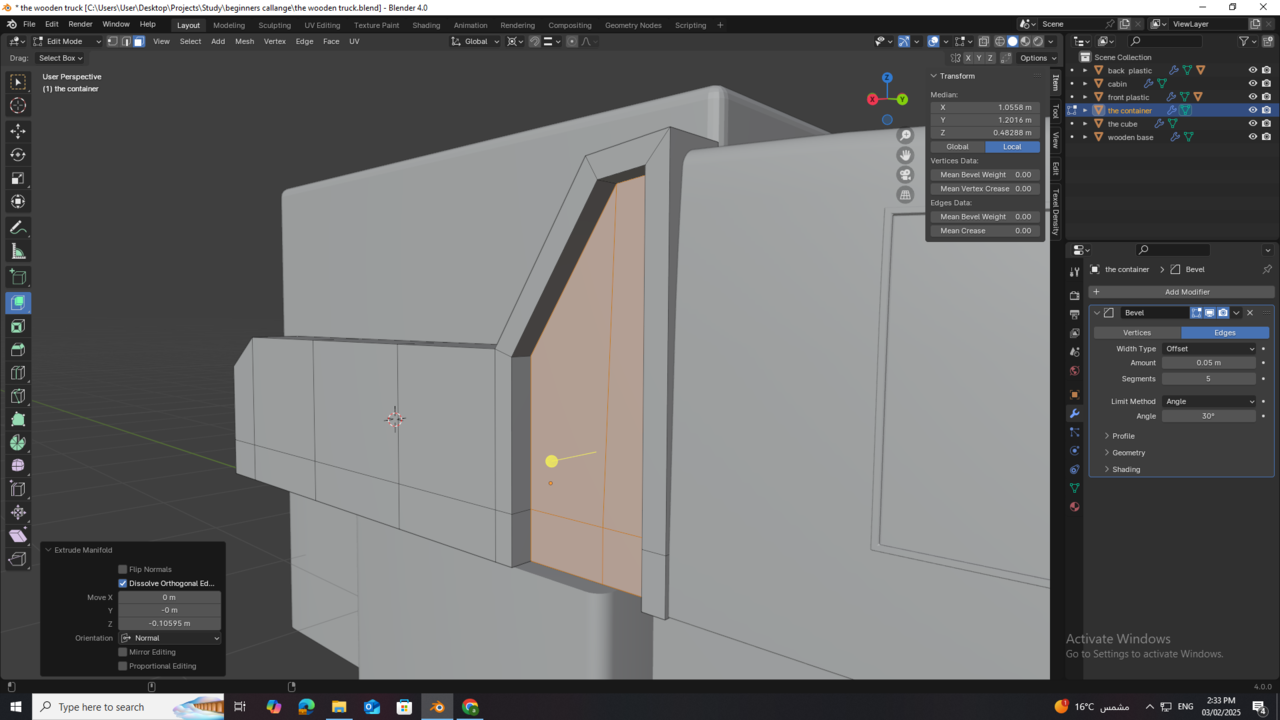Image resolution: width=1280 pixels, height=720 pixels.
Task: Hide the cube in the outliner
Action: (1253, 123)
